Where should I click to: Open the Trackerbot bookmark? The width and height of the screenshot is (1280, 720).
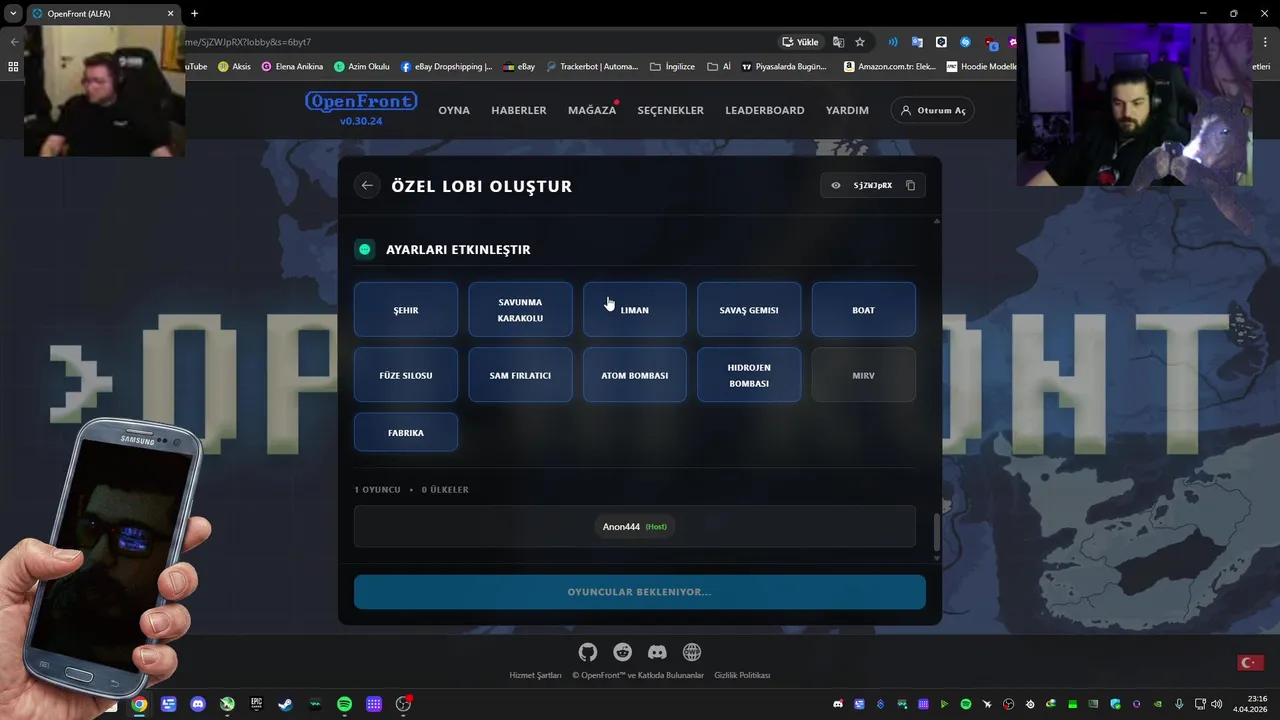pos(591,67)
